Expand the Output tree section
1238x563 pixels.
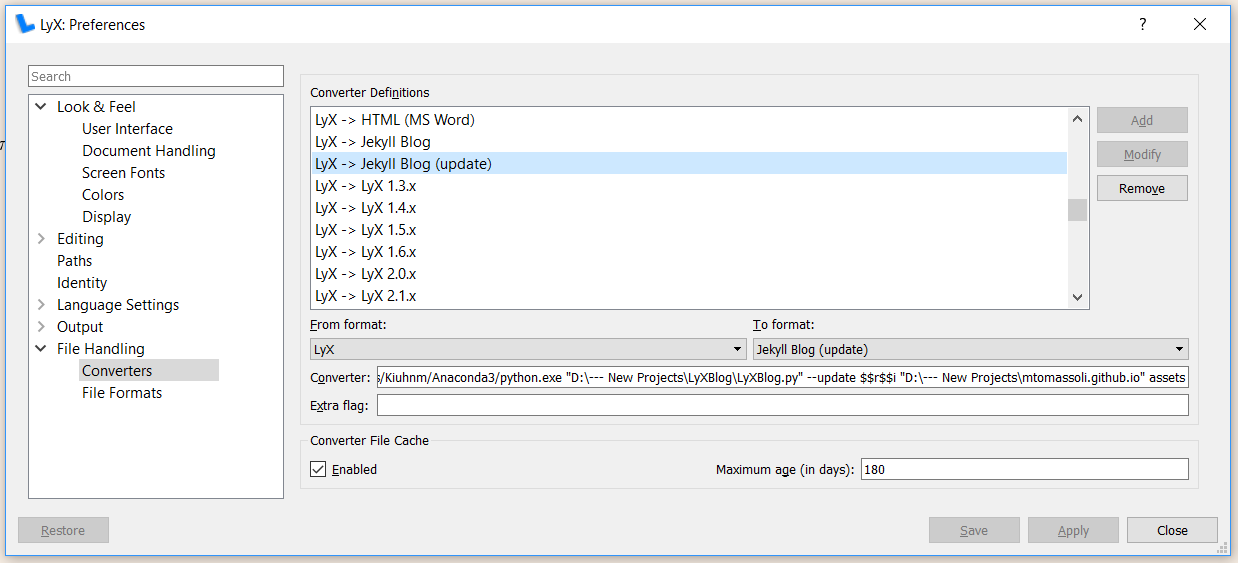coord(41,327)
